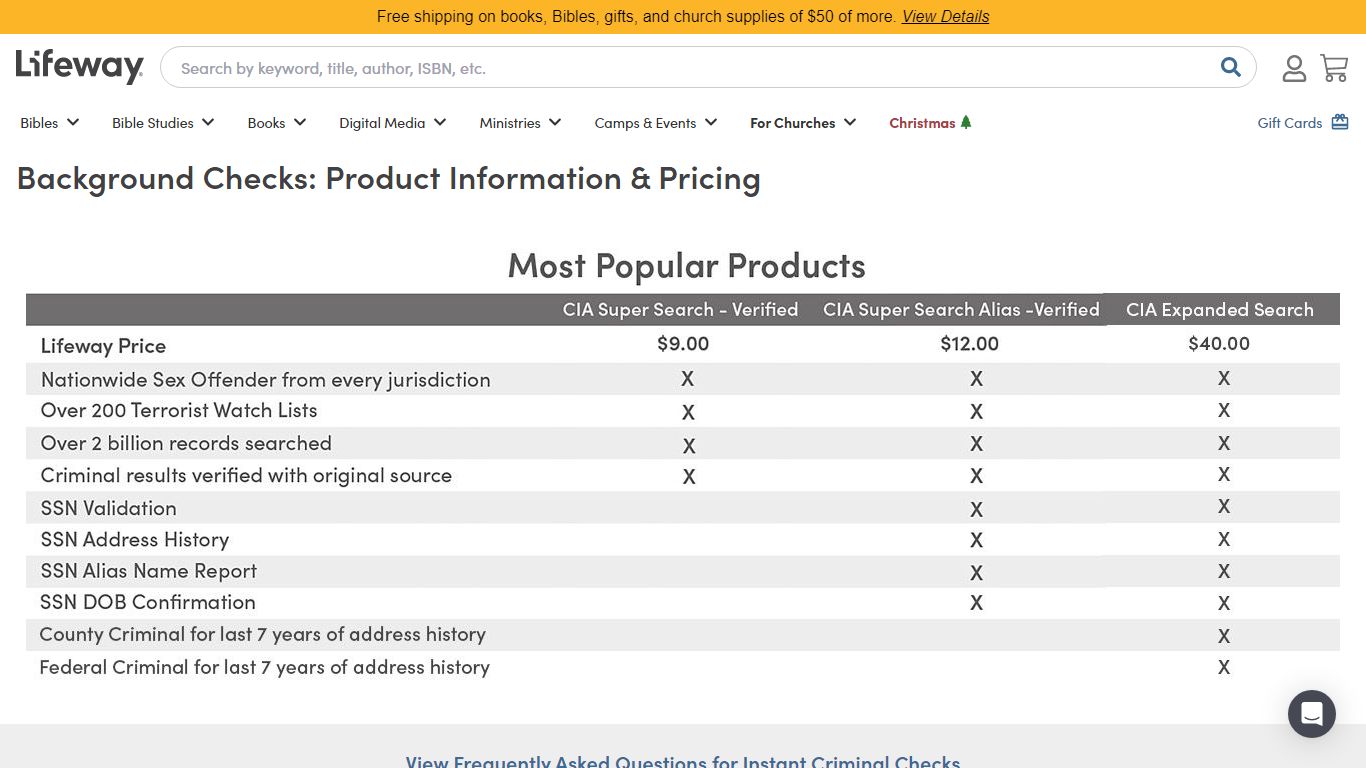Screen dimensions: 1366x768
Task: Go to the Christmas section
Action: pyautogui.click(x=922, y=123)
